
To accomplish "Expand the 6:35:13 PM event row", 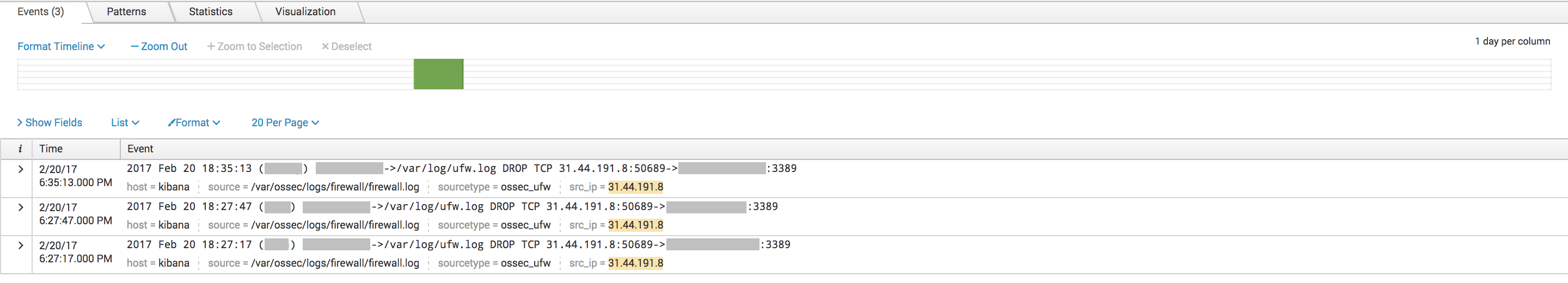I will click(21, 169).
